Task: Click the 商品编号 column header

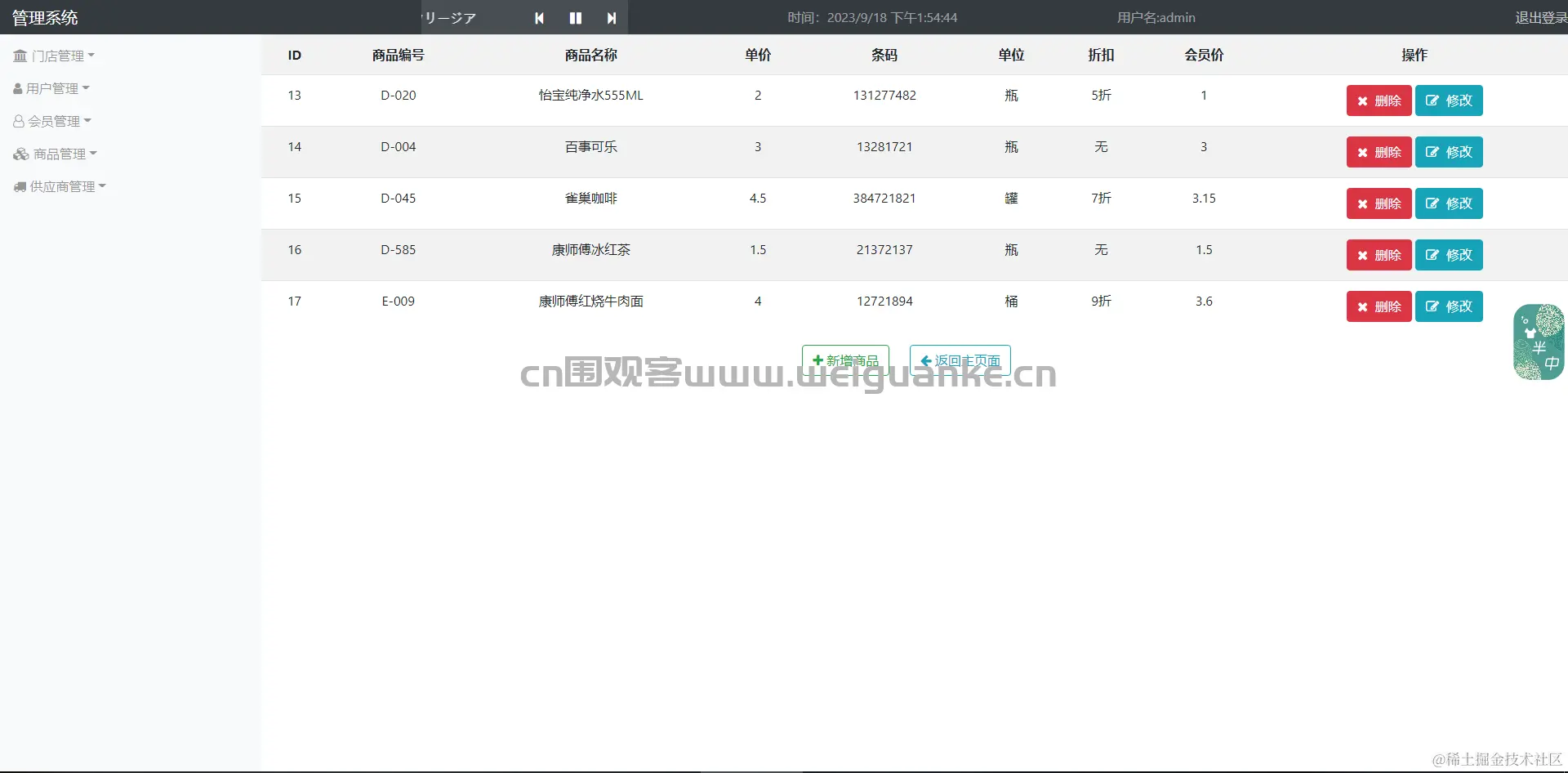Action: pyautogui.click(x=398, y=55)
